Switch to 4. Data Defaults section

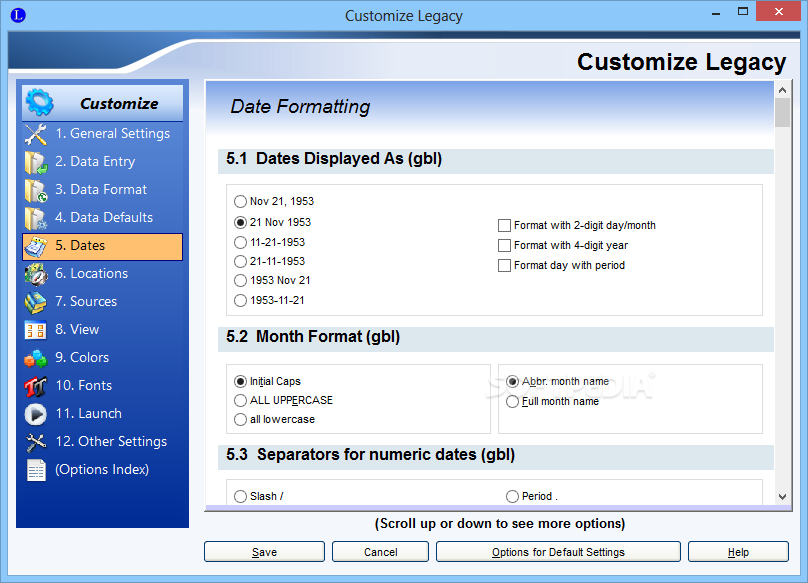pyautogui.click(x=103, y=218)
